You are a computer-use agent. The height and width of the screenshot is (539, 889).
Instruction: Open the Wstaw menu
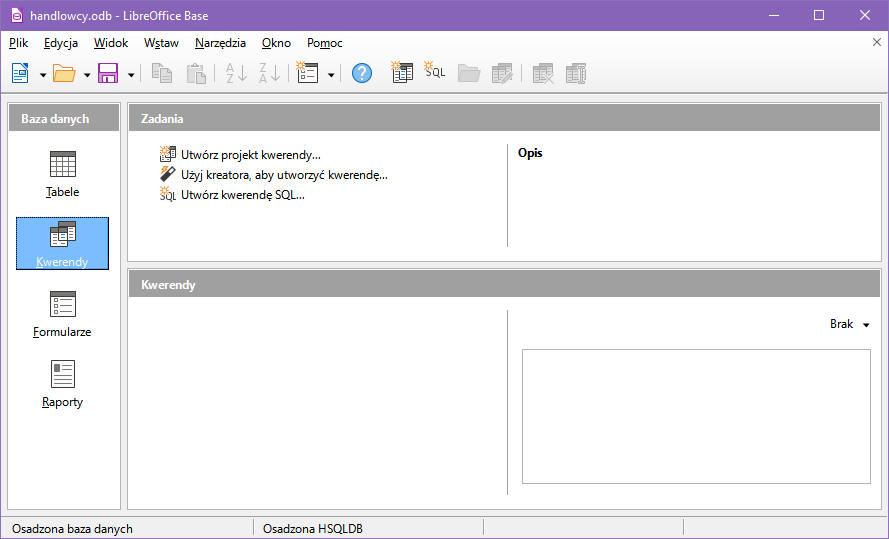point(161,43)
